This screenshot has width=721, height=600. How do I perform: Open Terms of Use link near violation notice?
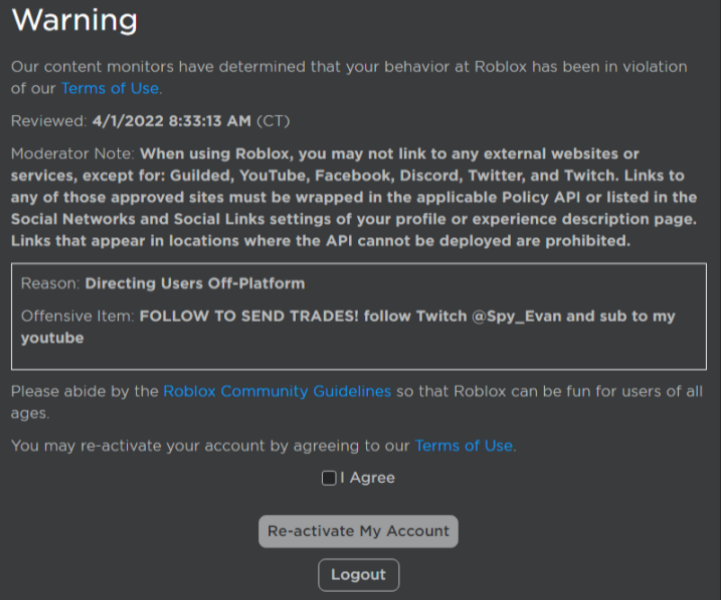tap(110, 88)
